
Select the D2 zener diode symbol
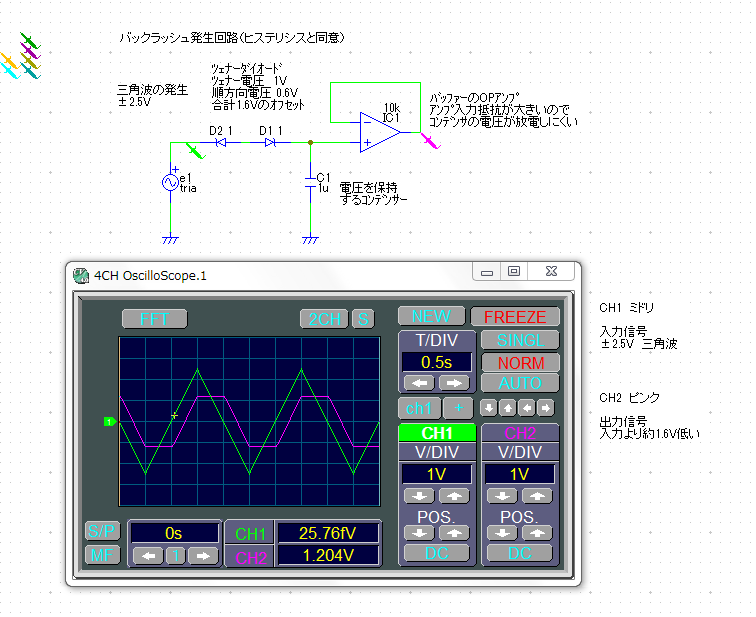click(221, 142)
